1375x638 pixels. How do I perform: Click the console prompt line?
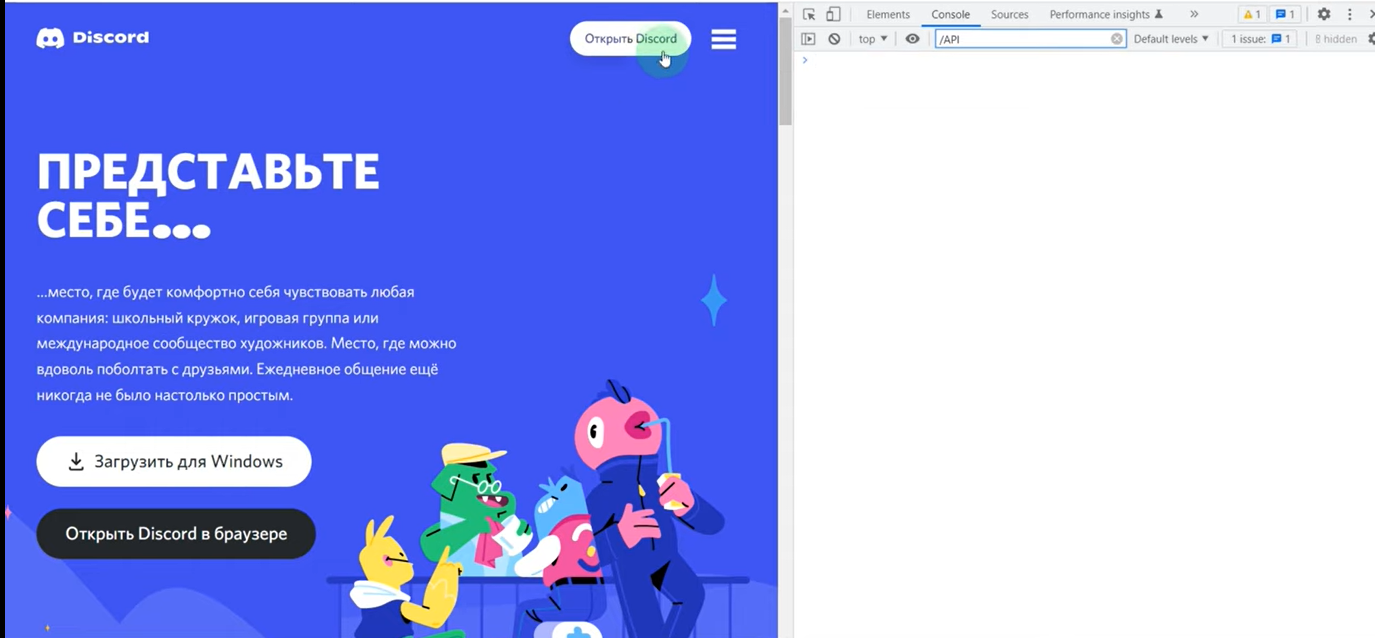point(1085,60)
